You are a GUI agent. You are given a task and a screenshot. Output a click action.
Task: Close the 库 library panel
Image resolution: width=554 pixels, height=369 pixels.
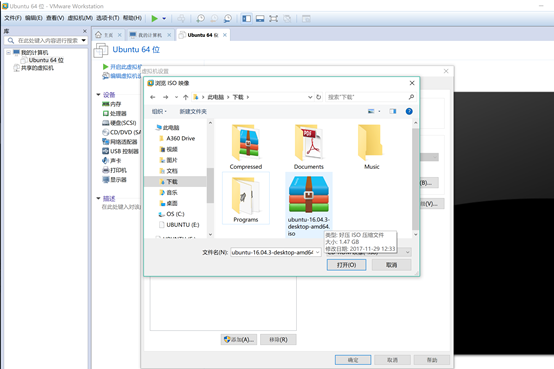(85, 31)
